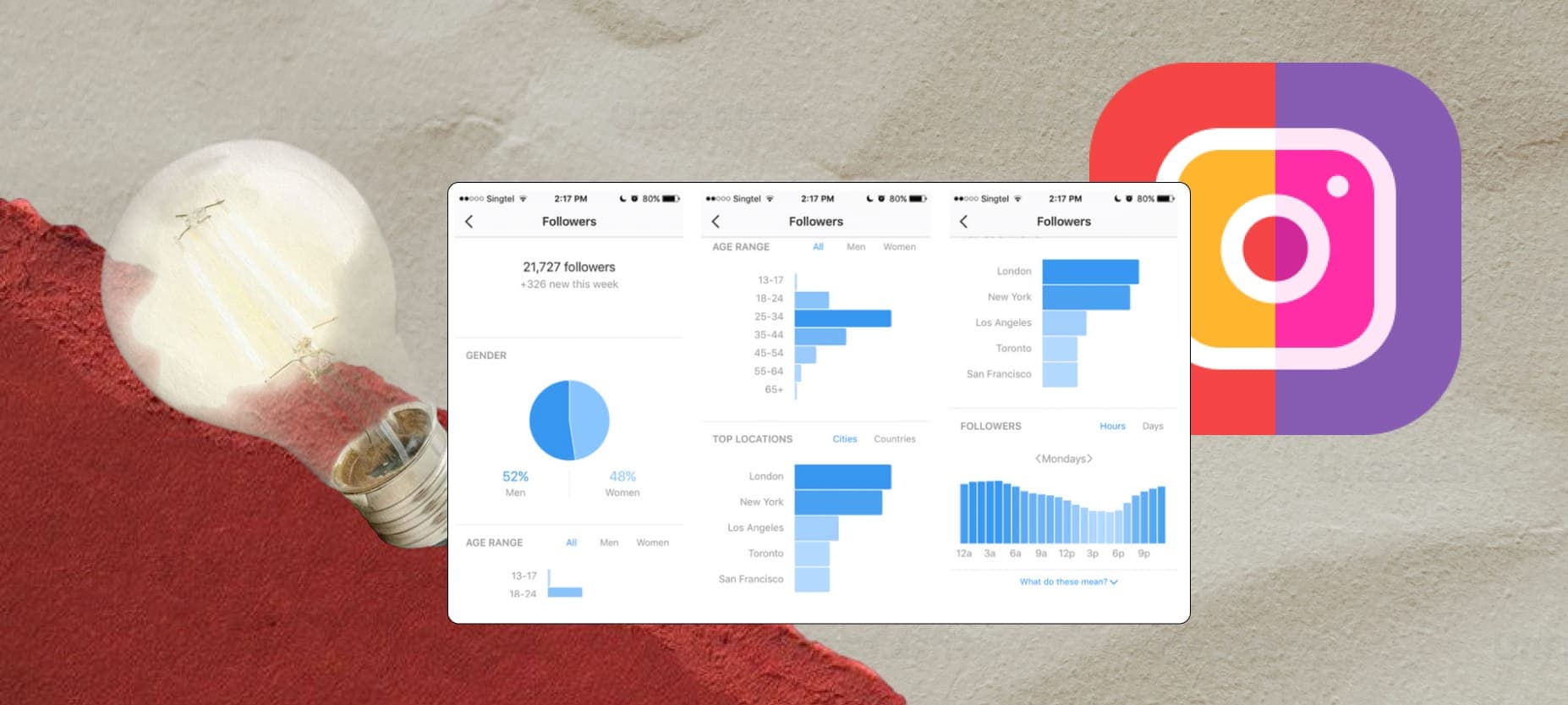1568x705 pixels.
Task: Click the '+326 new this week' text
Action: pyautogui.click(x=569, y=284)
